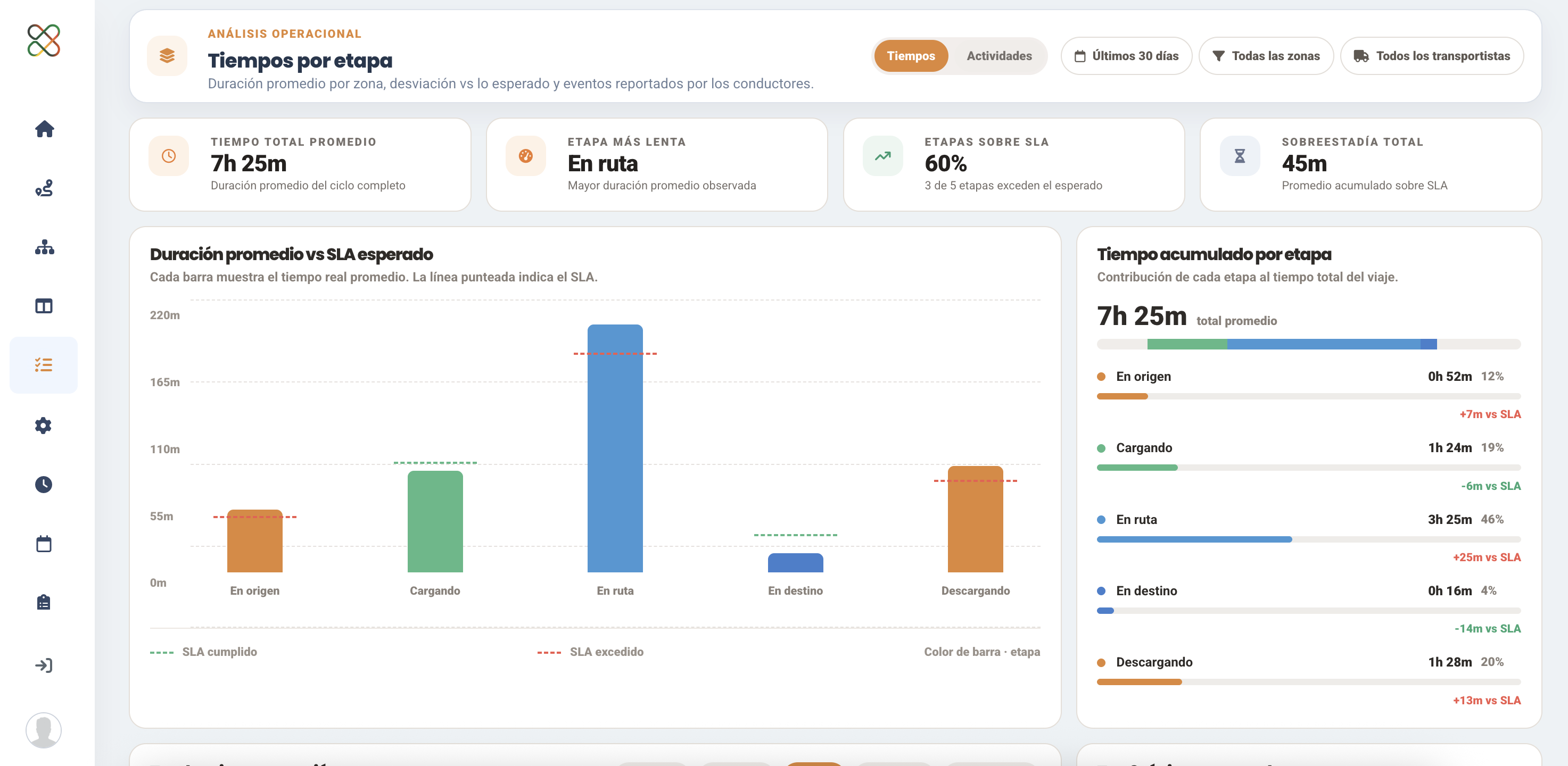This screenshot has height=766, width=1568.
Task: Click the blue dot beside En destino
Action: [x=1101, y=591]
